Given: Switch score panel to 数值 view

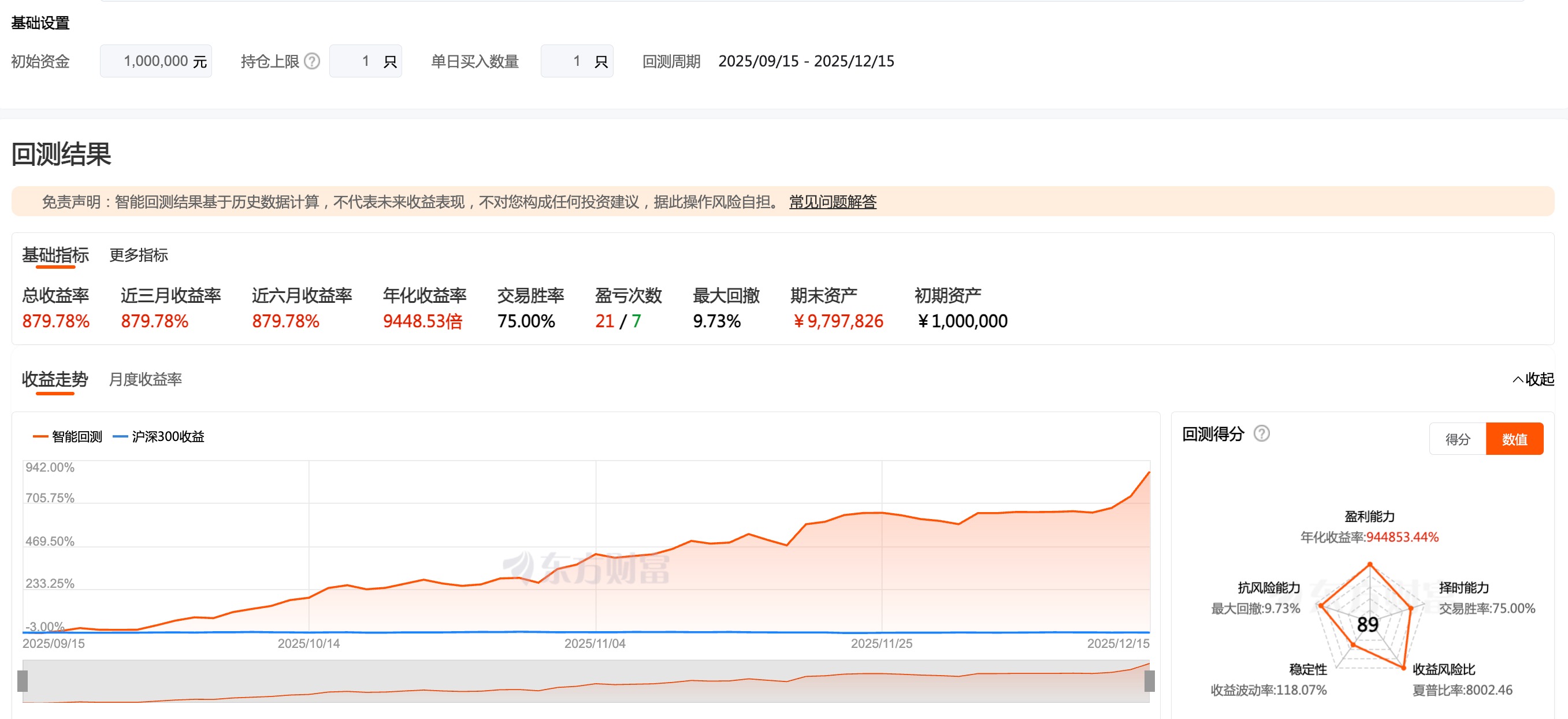Looking at the screenshot, I should 1514,439.
